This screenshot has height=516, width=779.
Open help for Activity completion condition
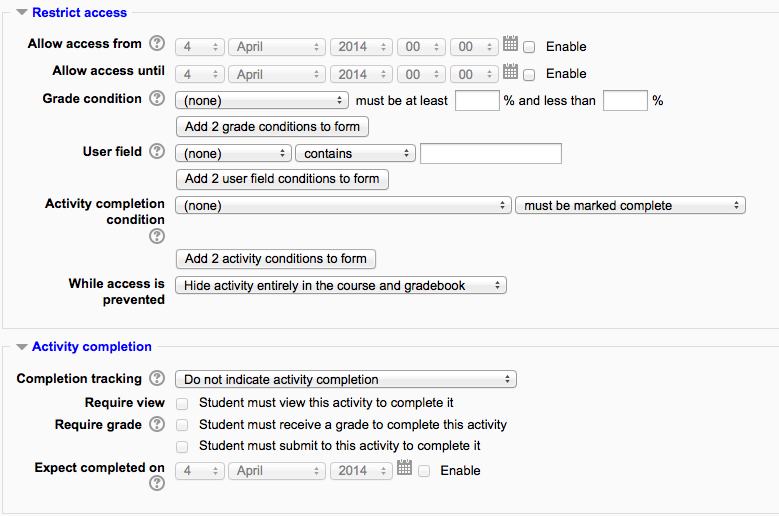click(157, 236)
